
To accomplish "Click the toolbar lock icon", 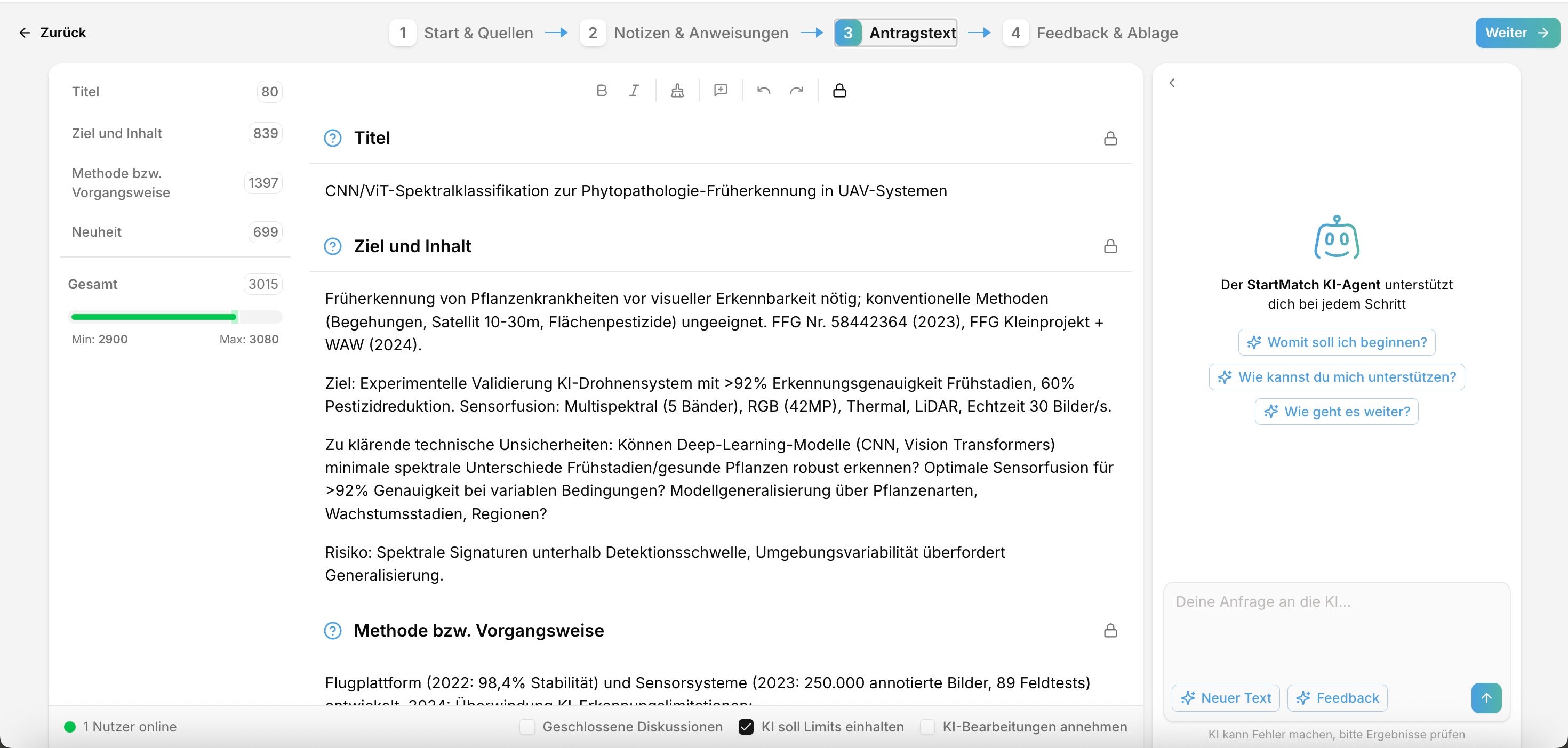I will 839,91.
